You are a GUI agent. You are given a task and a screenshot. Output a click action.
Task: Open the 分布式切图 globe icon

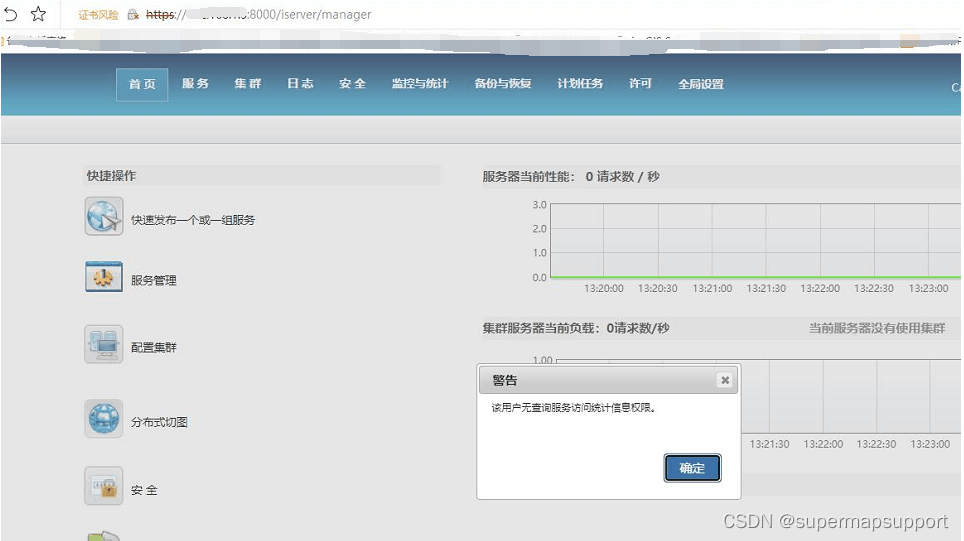pyautogui.click(x=104, y=419)
